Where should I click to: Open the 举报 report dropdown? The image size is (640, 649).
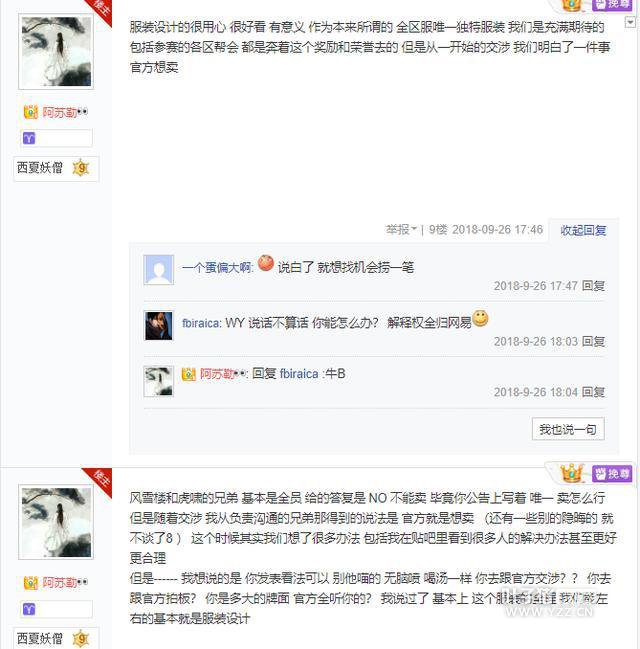tap(401, 229)
